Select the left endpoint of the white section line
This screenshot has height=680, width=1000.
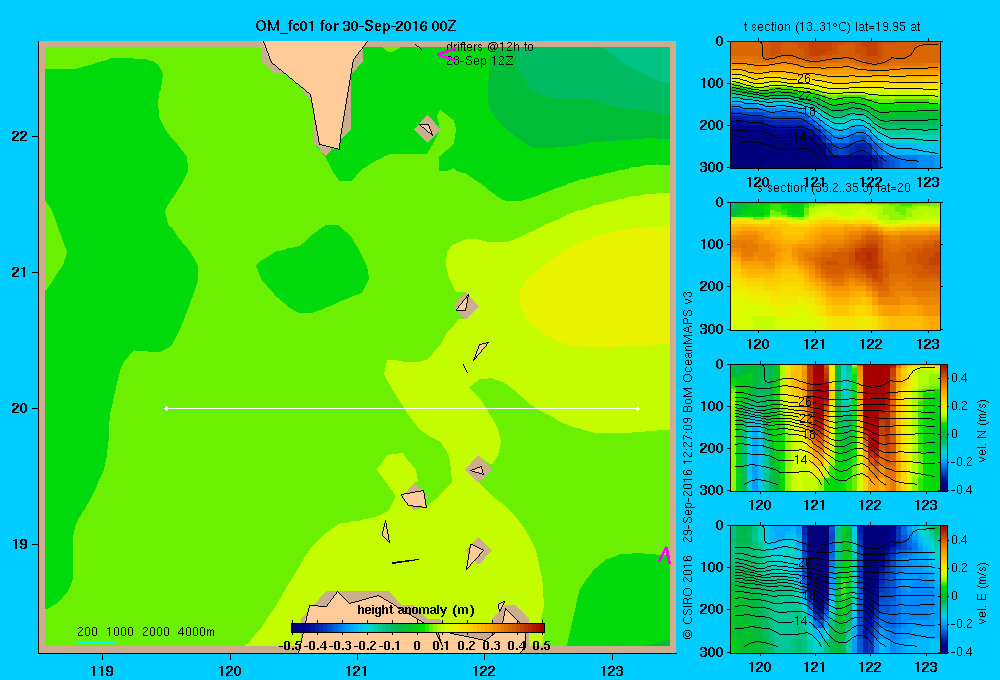[x=166, y=408]
